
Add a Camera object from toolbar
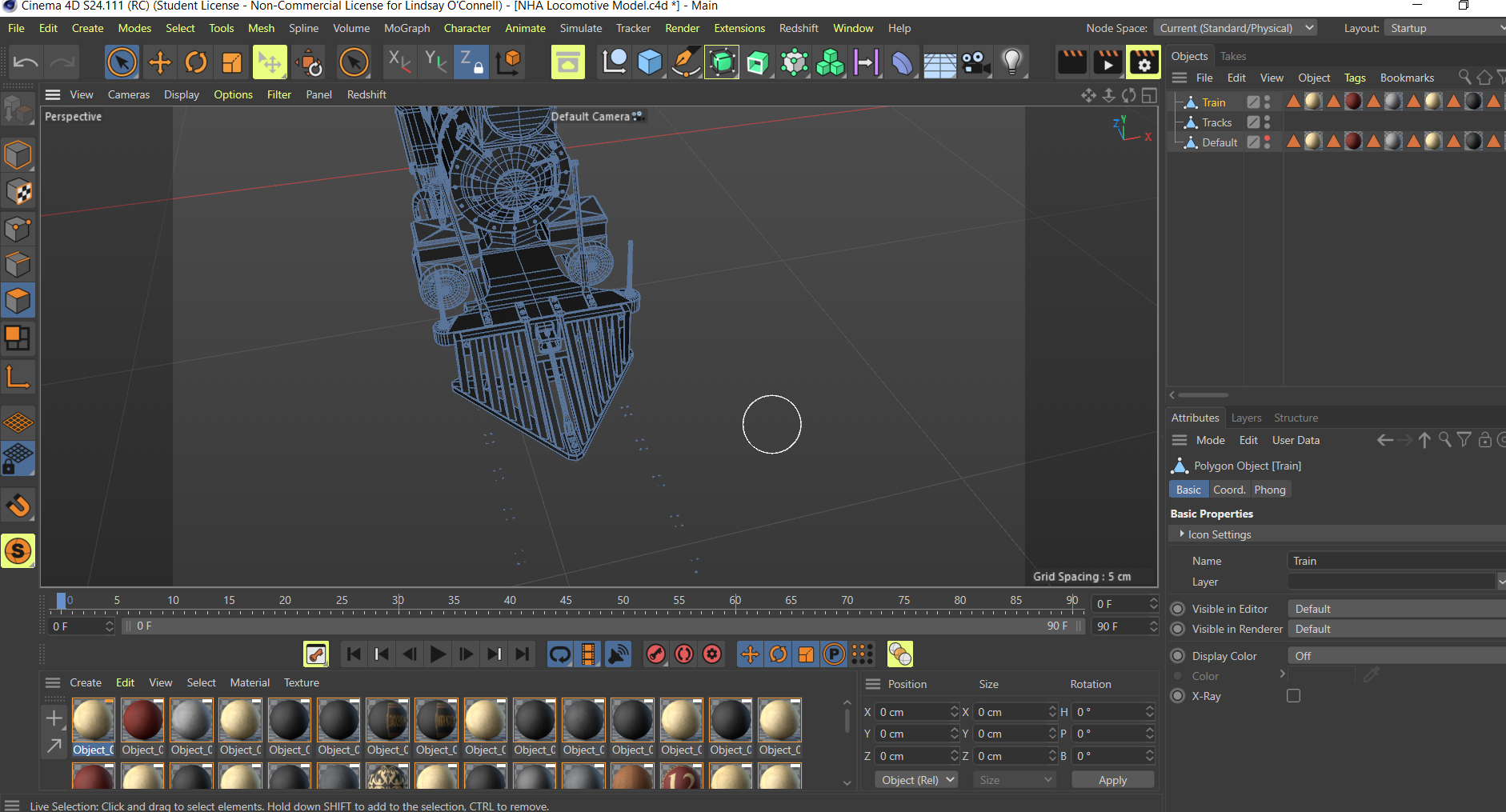[x=975, y=62]
